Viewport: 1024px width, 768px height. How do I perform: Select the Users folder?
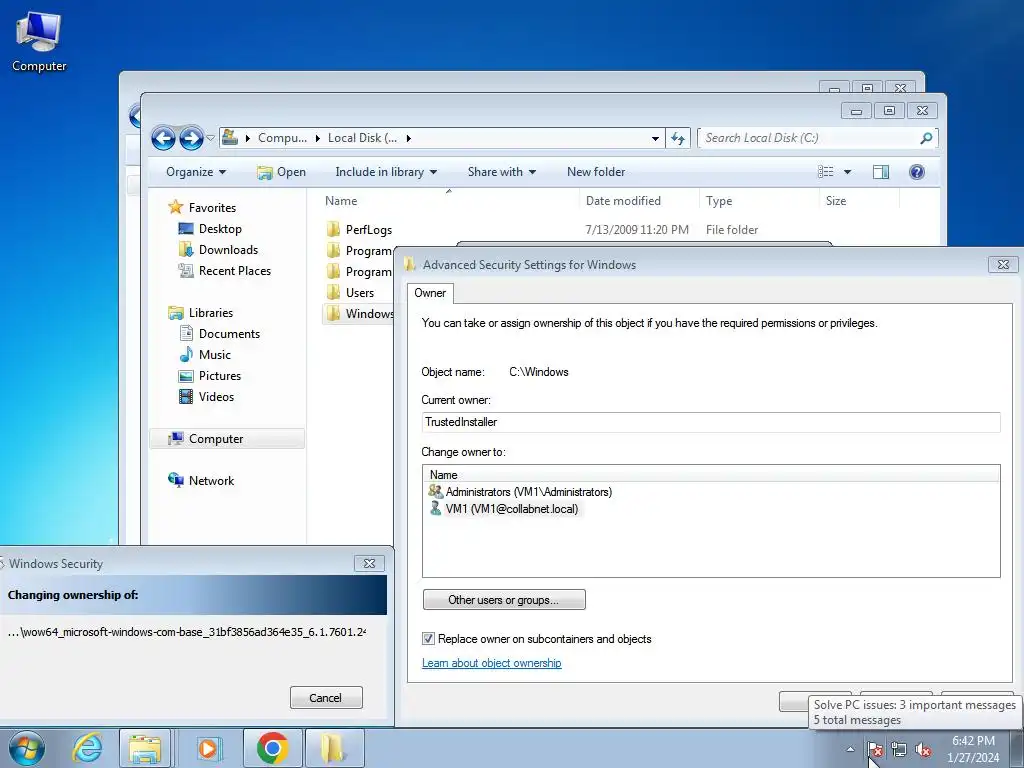[359, 293]
